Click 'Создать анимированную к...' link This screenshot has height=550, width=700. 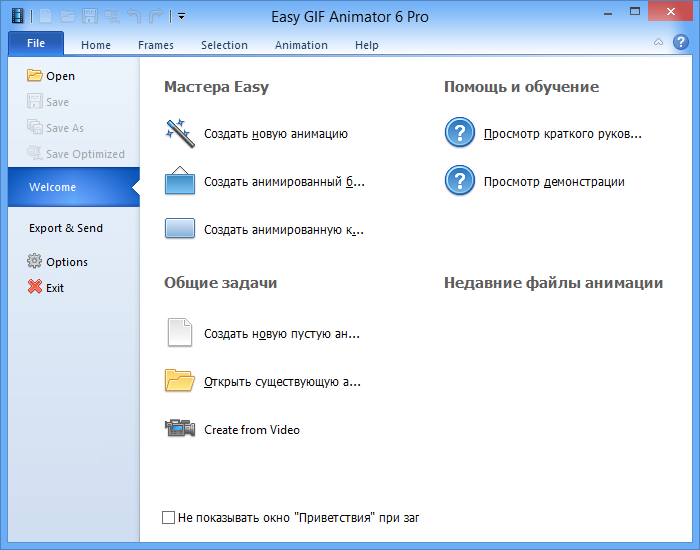283,230
